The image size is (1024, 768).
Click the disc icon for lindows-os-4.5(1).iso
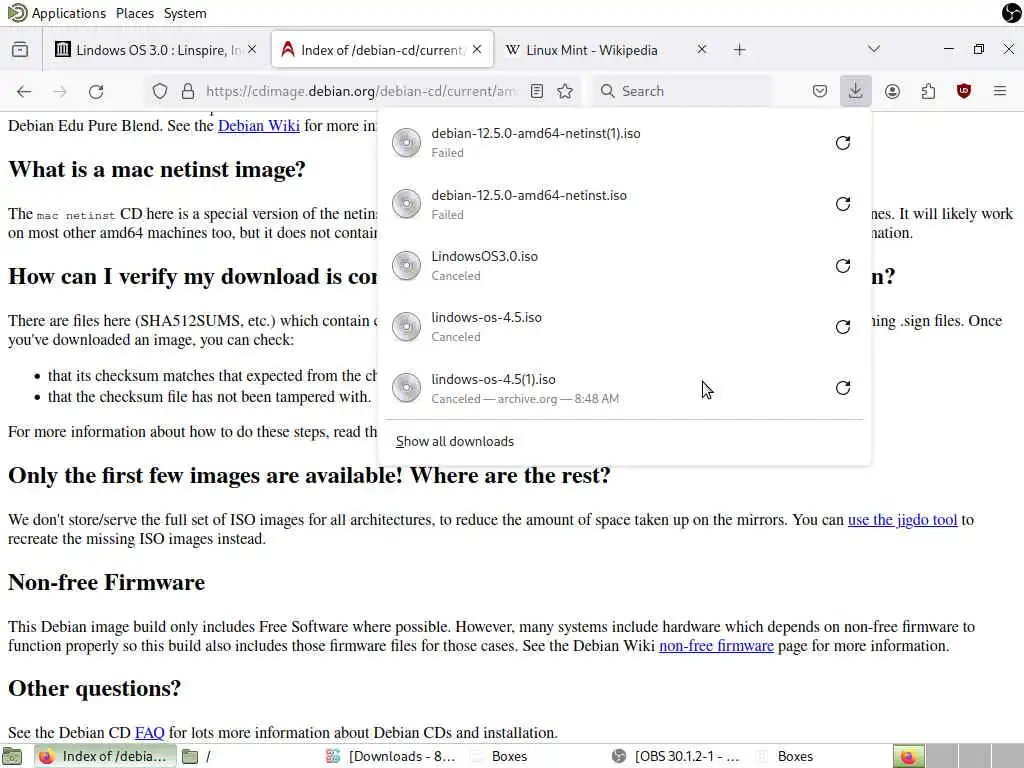click(x=406, y=388)
